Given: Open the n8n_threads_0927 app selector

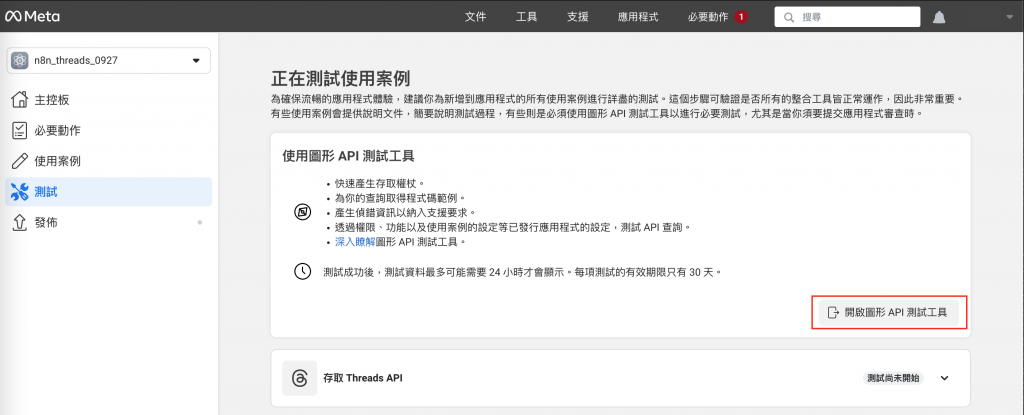Looking at the screenshot, I should pos(108,61).
